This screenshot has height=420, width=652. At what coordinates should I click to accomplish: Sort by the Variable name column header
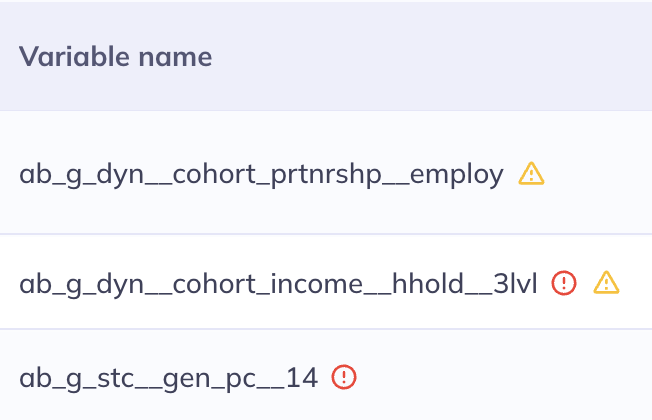click(116, 57)
